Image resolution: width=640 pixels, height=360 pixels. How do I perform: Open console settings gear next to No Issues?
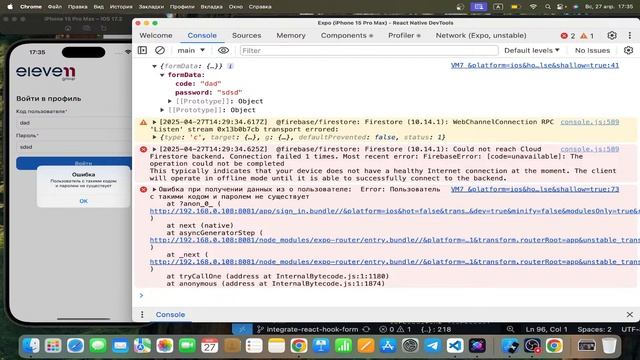point(628,50)
